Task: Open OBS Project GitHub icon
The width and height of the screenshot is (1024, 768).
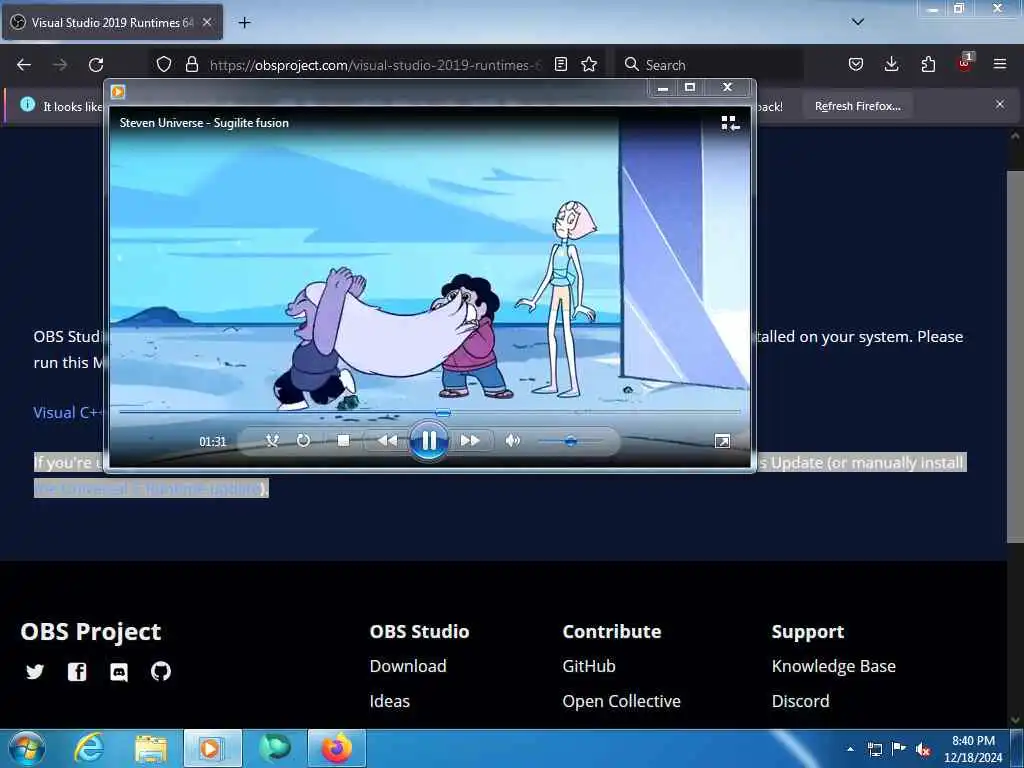Action: tap(161, 671)
